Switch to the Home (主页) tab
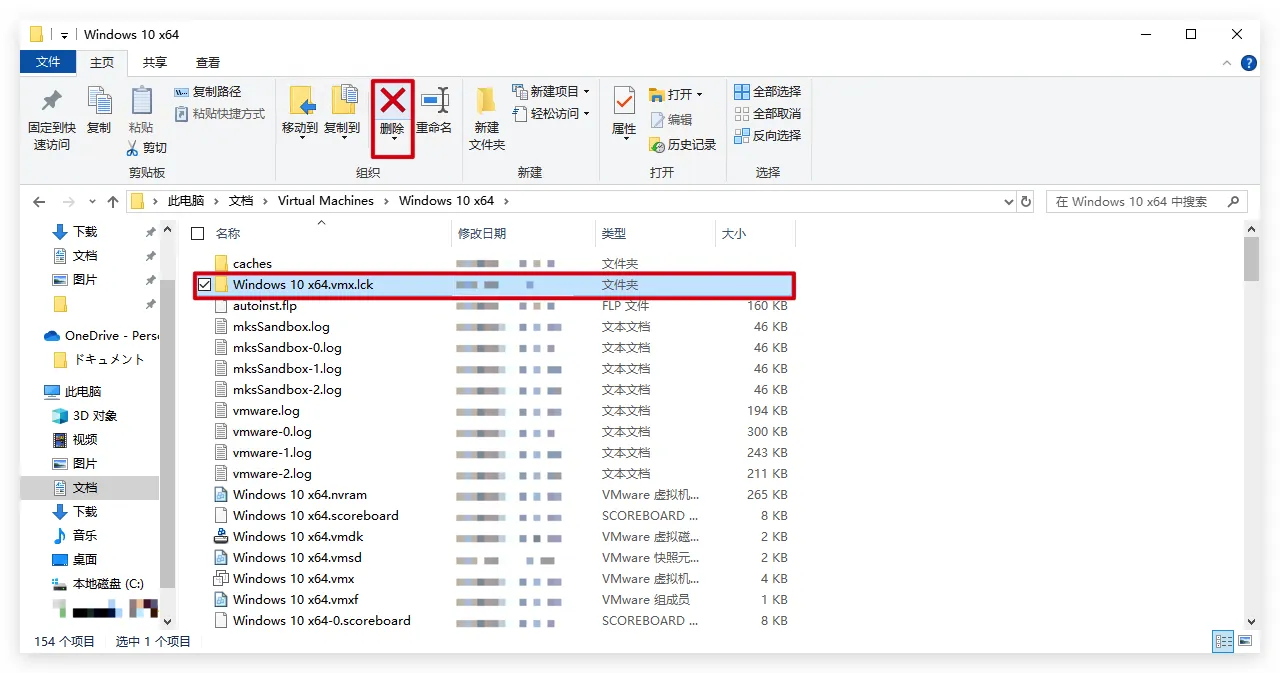The height and width of the screenshot is (673, 1280). [102, 62]
